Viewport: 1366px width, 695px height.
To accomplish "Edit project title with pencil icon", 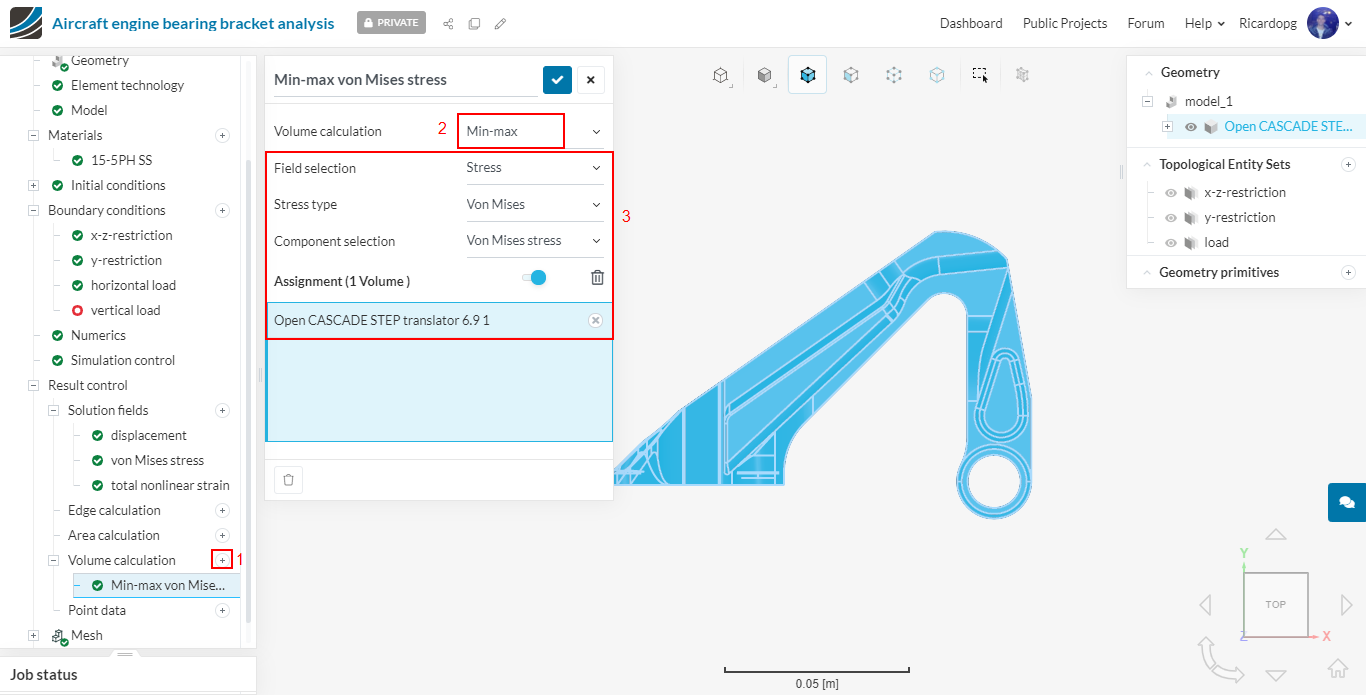I will click(500, 23).
